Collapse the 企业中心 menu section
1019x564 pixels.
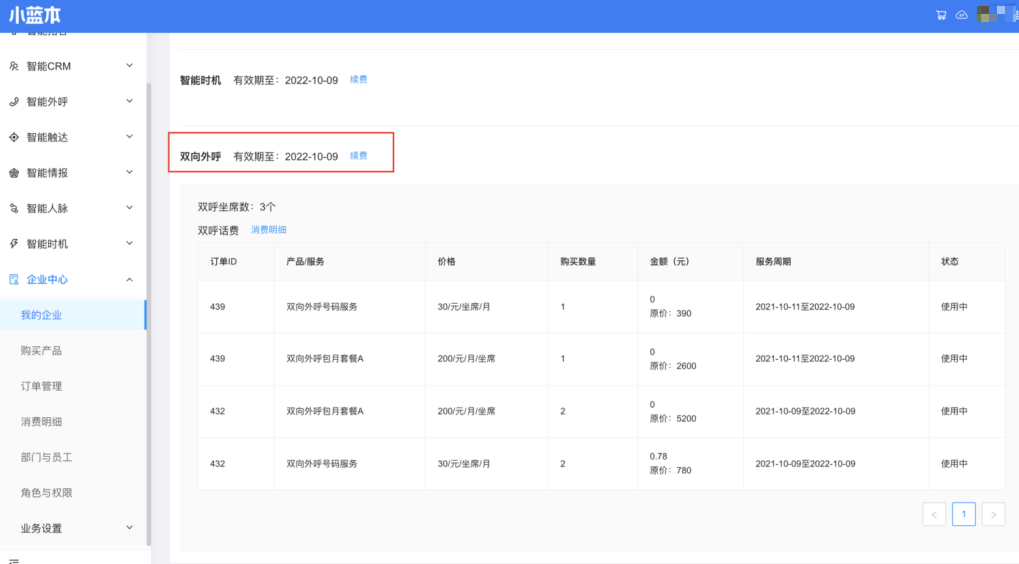pos(129,280)
